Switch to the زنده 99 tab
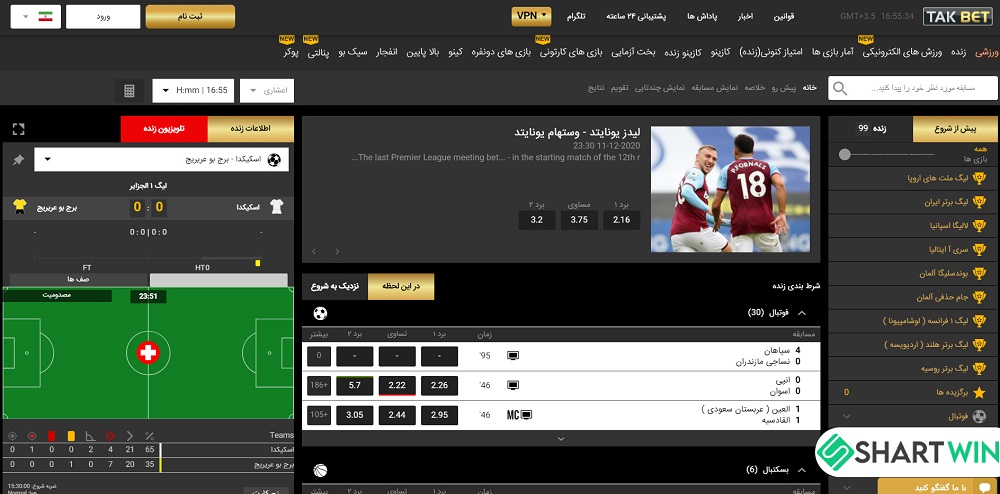This screenshot has height=494, width=1000. click(871, 129)
